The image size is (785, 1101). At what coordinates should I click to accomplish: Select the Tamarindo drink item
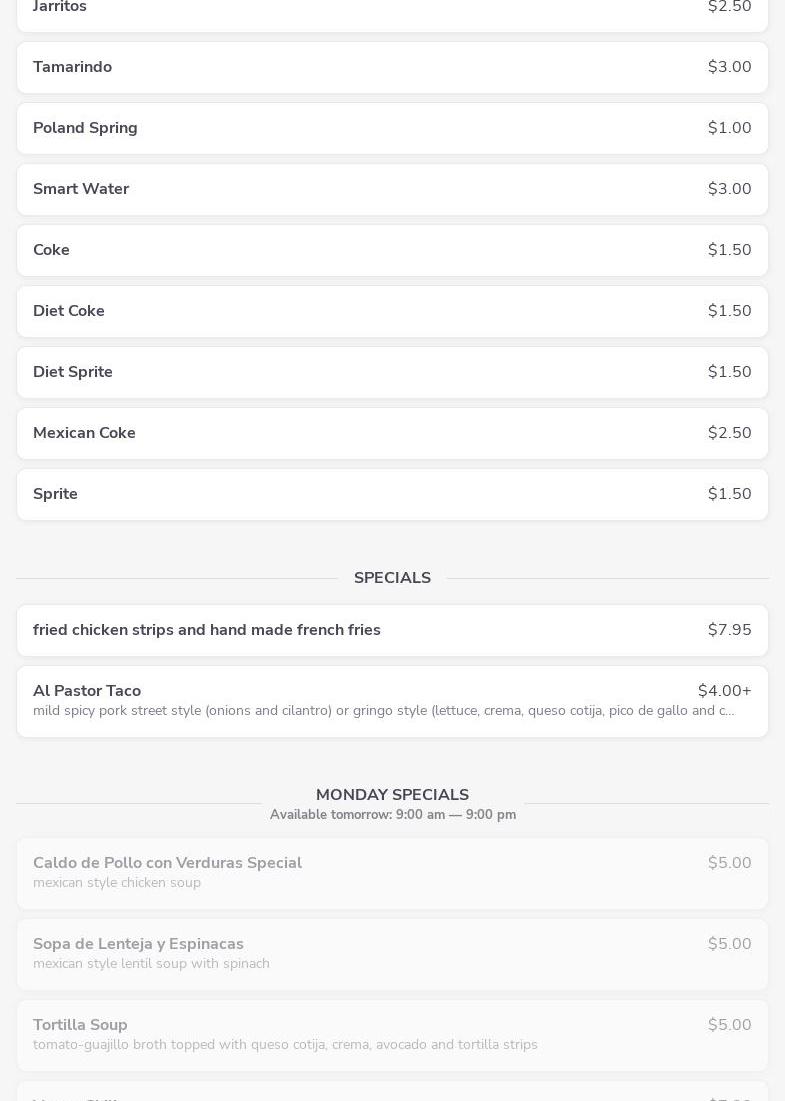pos(392,67)
